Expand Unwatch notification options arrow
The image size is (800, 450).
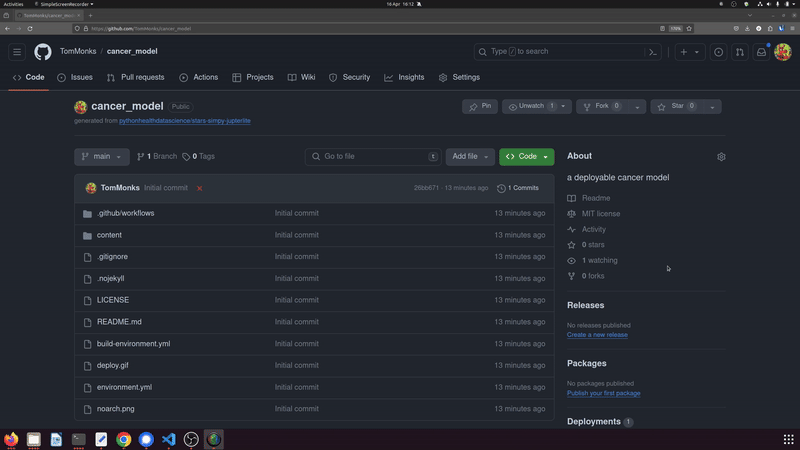tap(563, 106)
